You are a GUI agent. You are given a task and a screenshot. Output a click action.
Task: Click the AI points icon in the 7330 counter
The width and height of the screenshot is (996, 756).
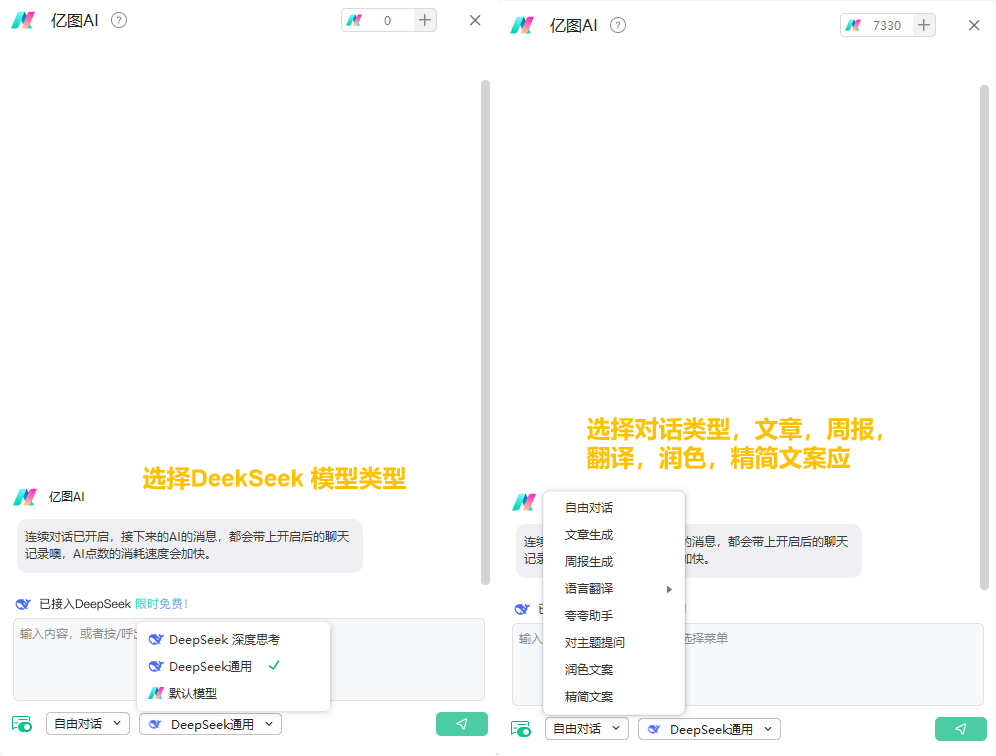point(855,25)
